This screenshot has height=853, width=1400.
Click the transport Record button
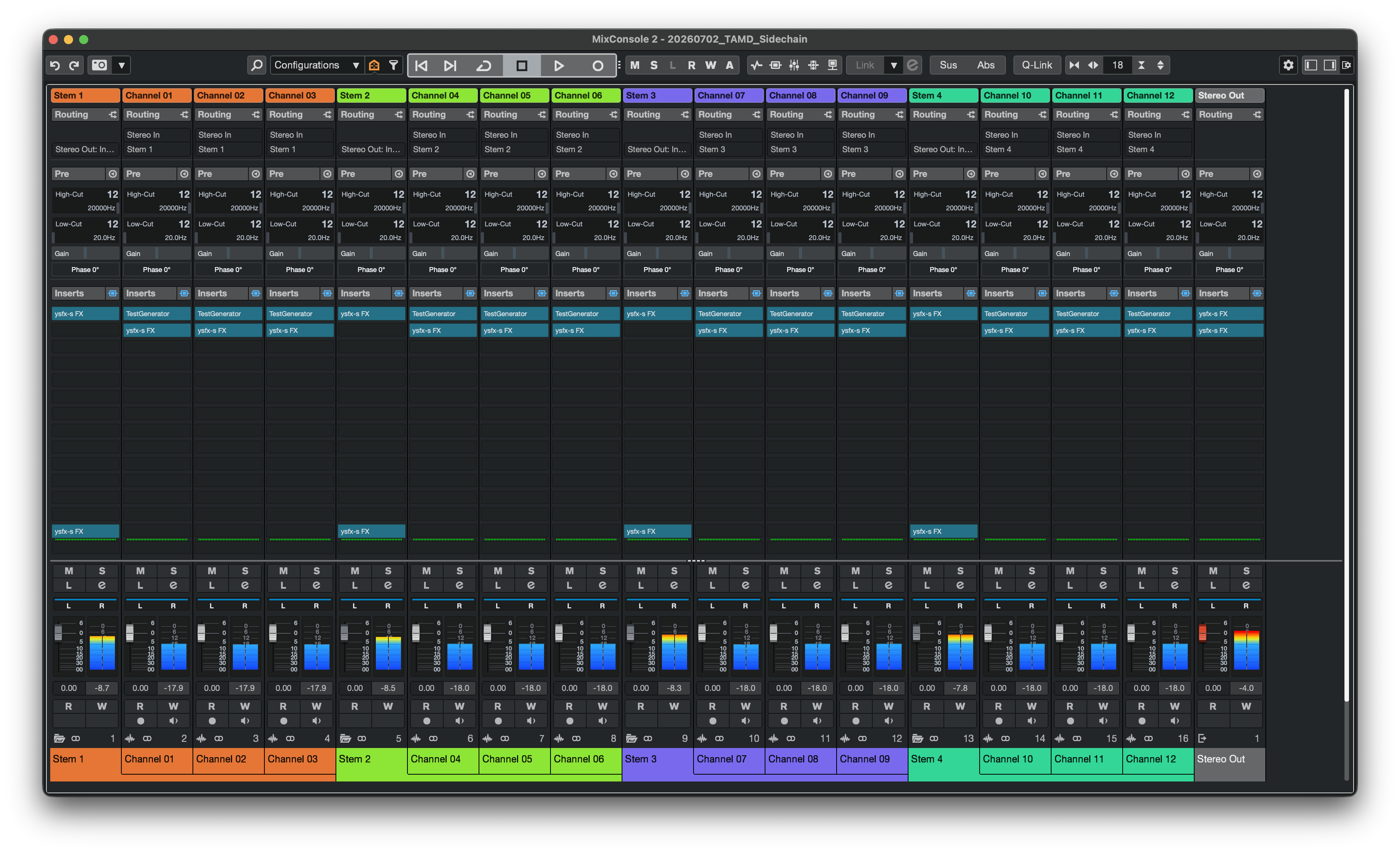coord(597,66)
